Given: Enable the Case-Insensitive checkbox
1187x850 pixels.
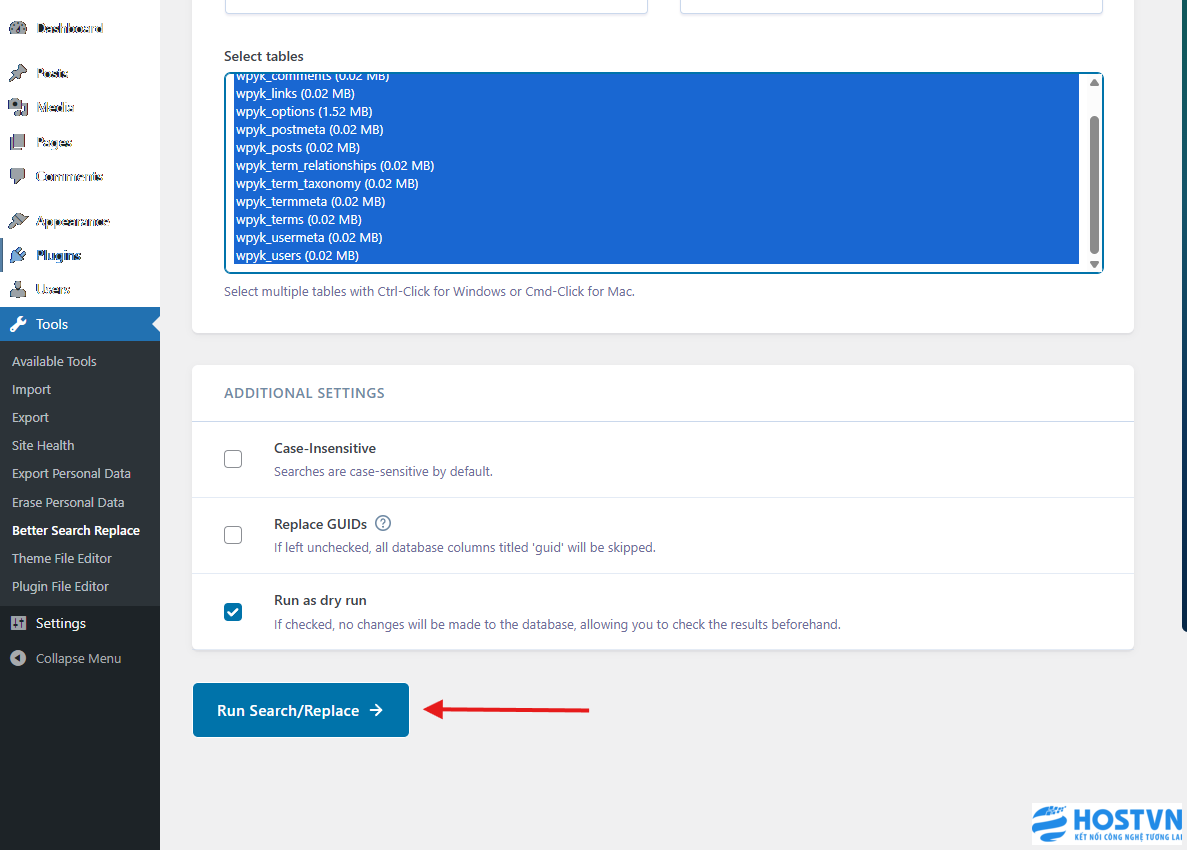Looking at the screenshot, I should coord(233,459).
